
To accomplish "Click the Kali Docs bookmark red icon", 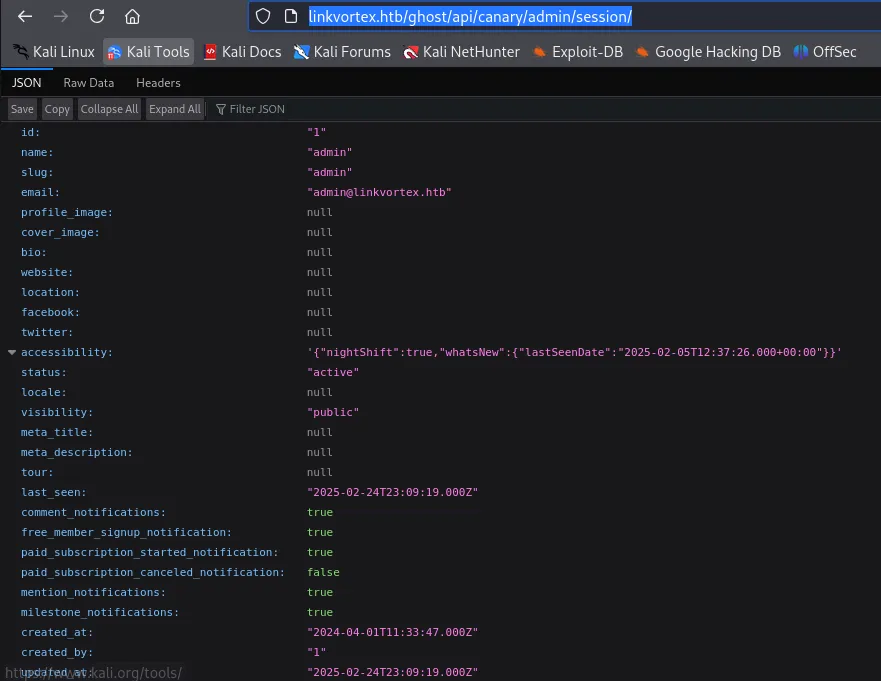I will coord(210,52).
